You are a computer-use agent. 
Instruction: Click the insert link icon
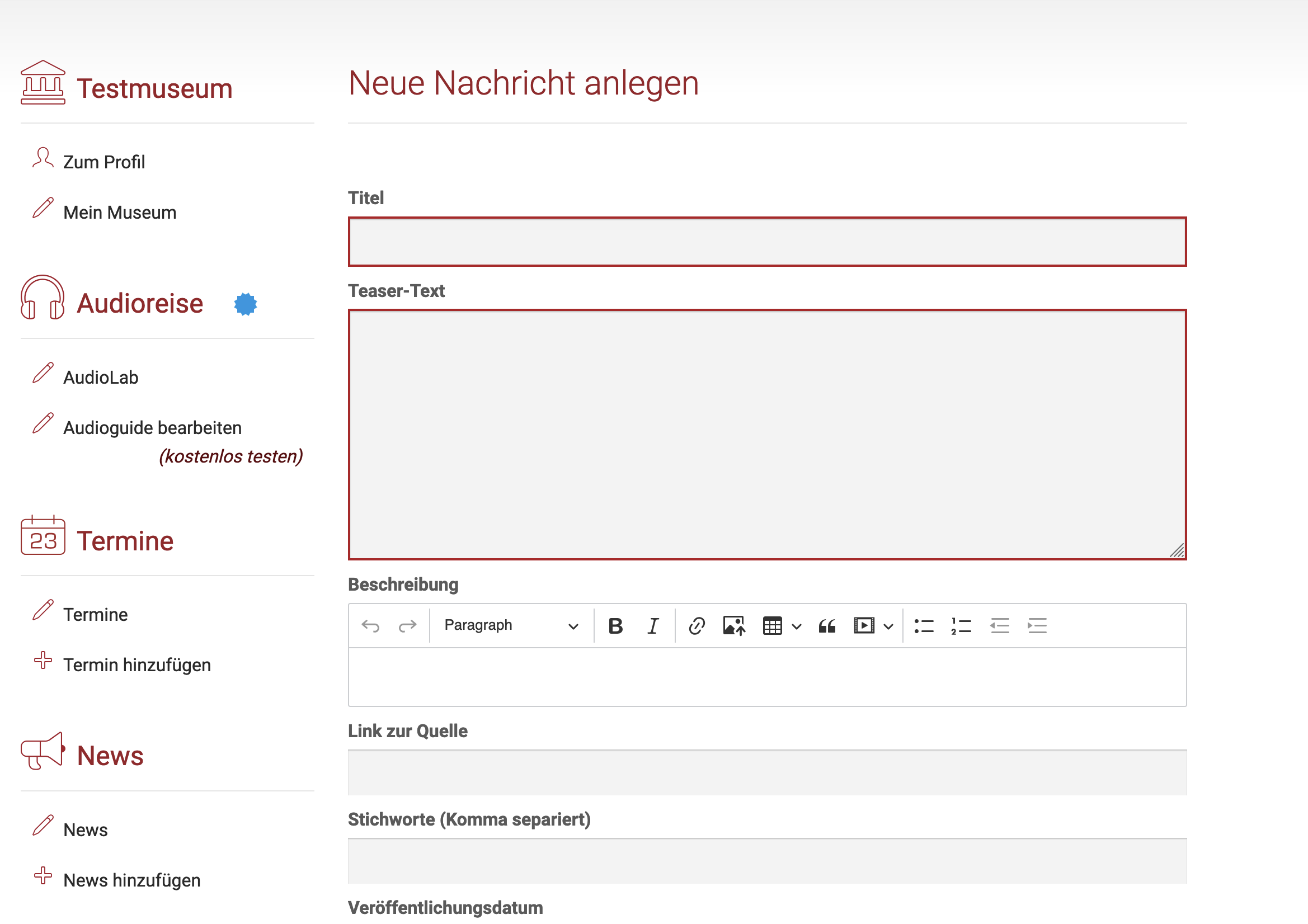tap(696, 626)
